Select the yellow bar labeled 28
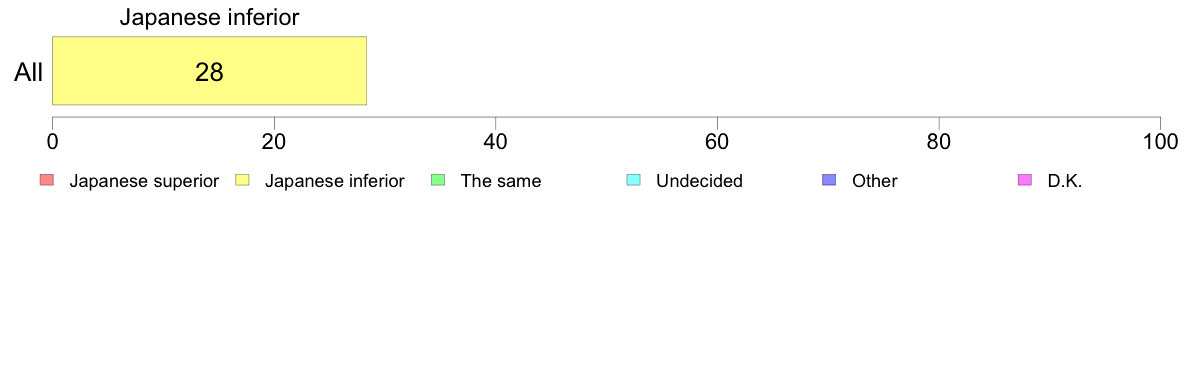Screen dimensions: 1188x368 click(209, 70)
